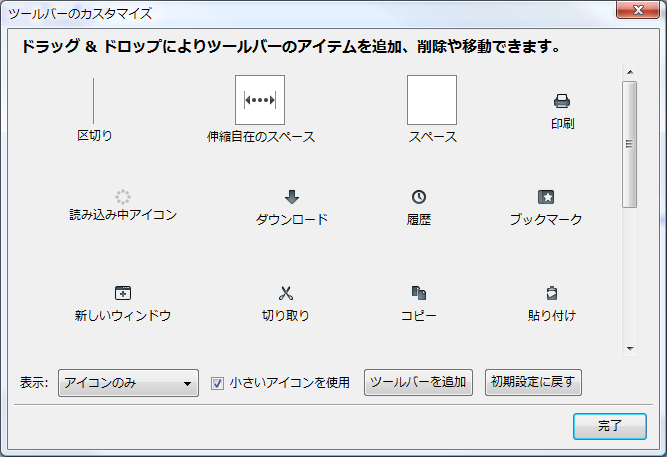Click the 新しいウィンドウ window icon
Image resolution: width=667 pixels, height=457 pixels.
tap(123, 293)
